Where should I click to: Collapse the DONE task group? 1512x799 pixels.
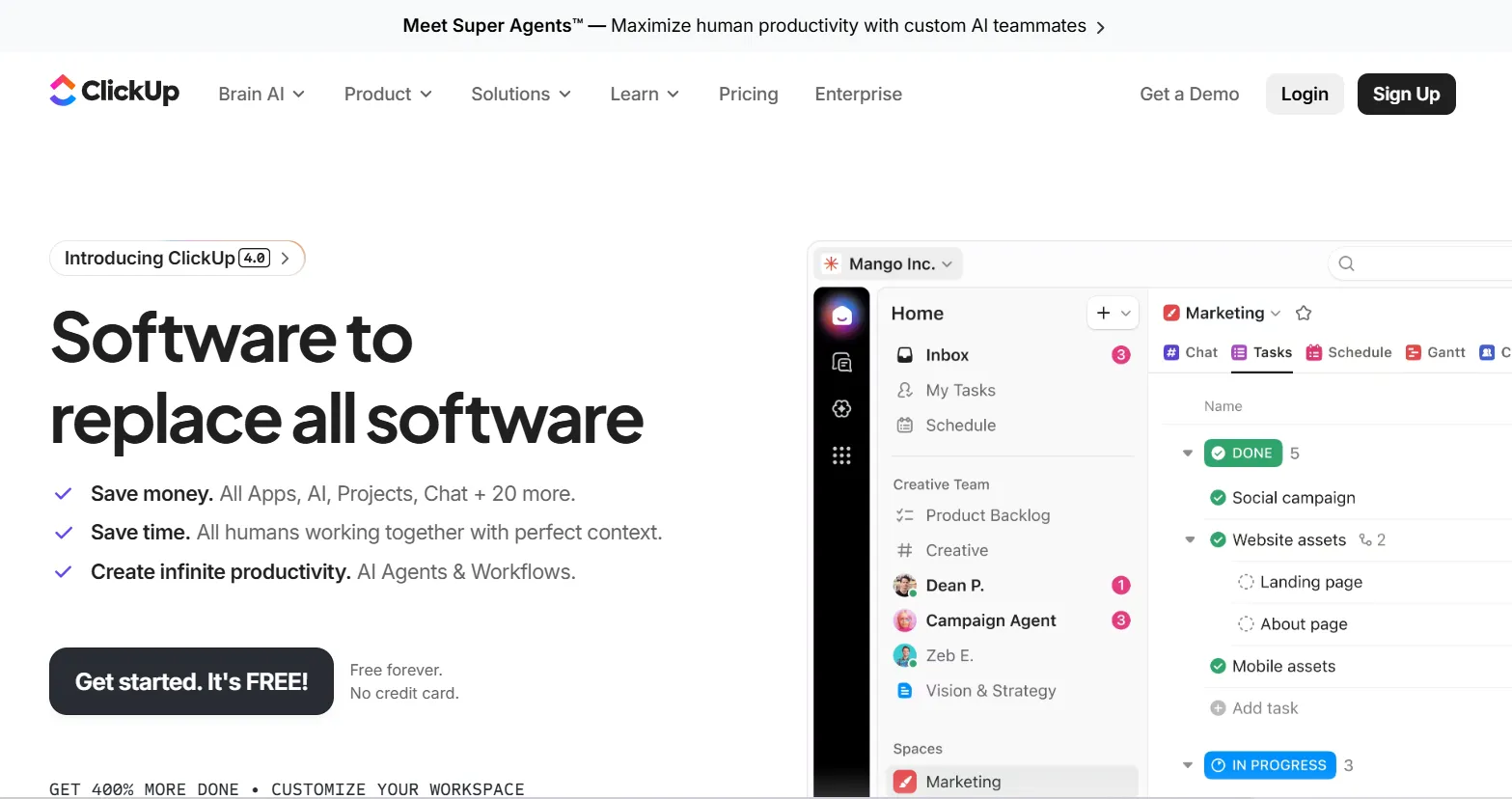[x=1187, y=453]
